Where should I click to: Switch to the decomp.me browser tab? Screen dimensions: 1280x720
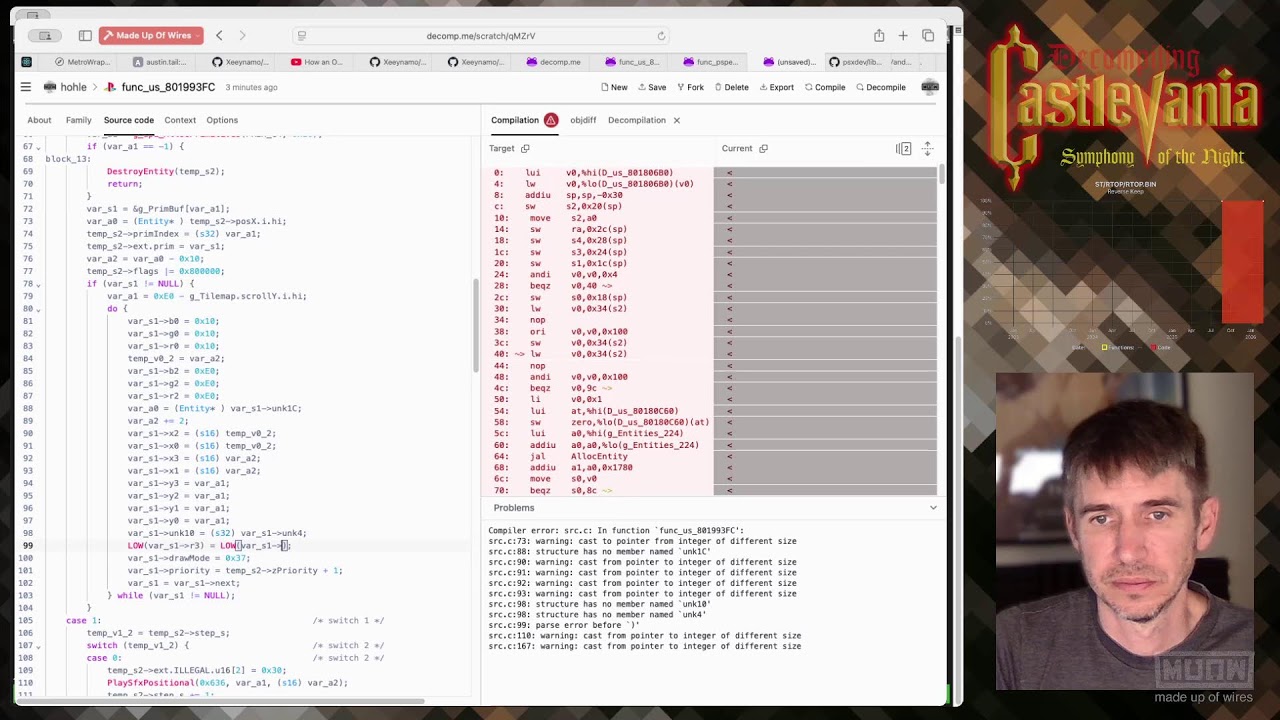coord(553,62)
